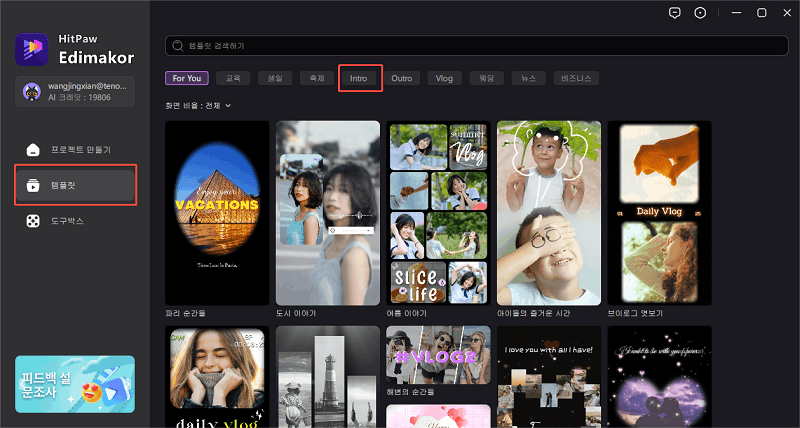Select the For You category tab
The width and height of the screenshot is (800, 428).
tap(187, 77)
